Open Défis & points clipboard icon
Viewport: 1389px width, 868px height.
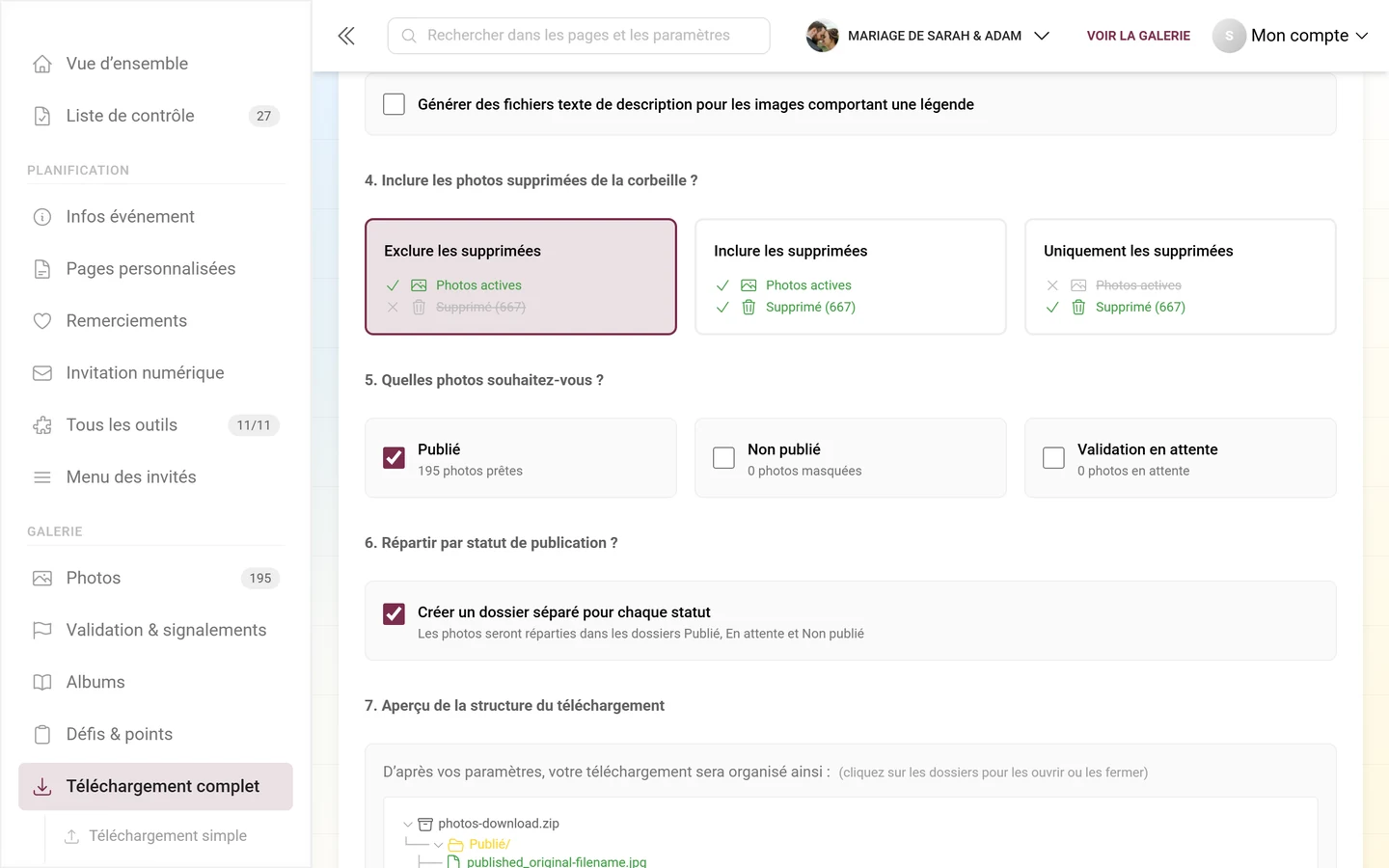pos(42,735)
